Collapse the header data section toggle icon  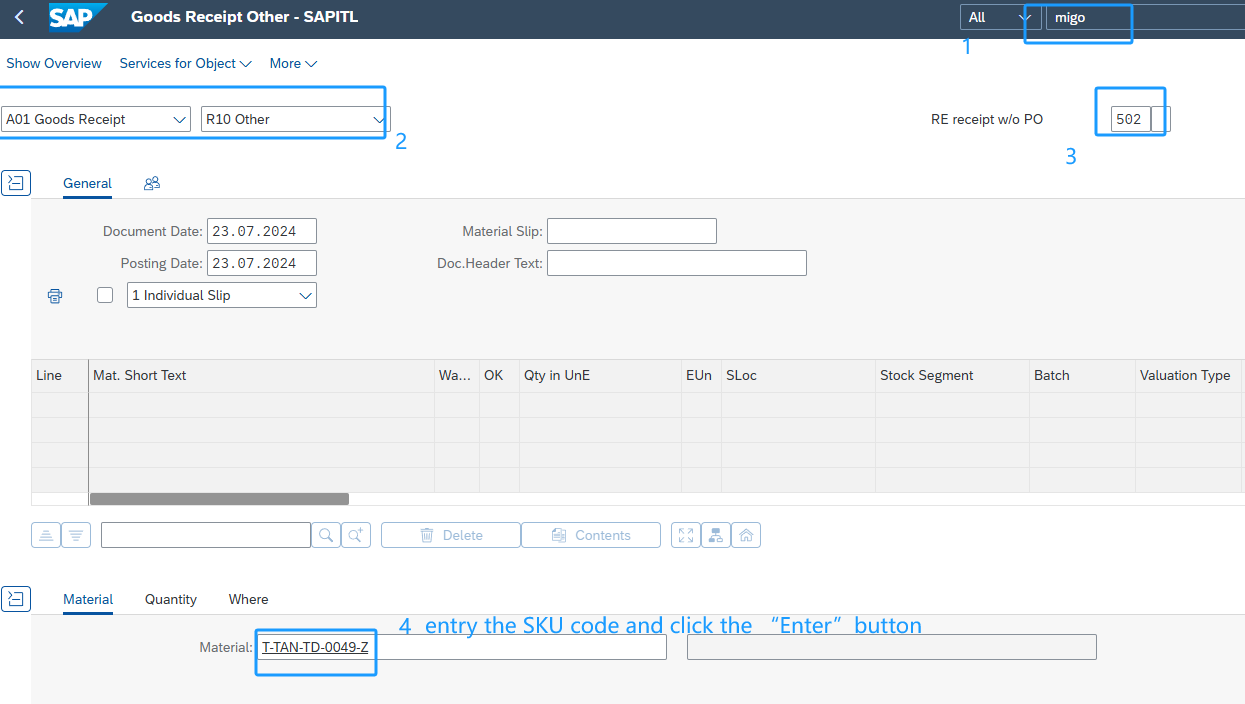16,183
